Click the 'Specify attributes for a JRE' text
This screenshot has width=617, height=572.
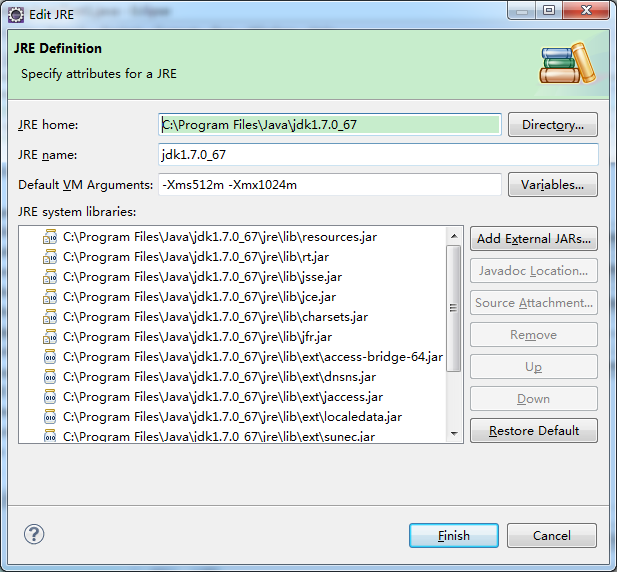pyautogui.click(x=99, y=74)
